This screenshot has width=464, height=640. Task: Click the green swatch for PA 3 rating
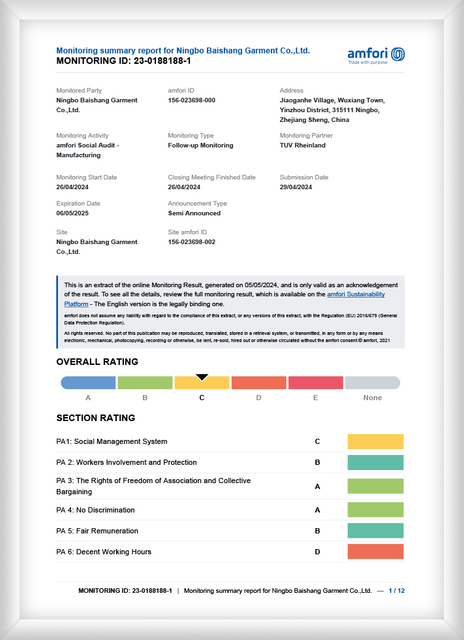pos(375,486)
